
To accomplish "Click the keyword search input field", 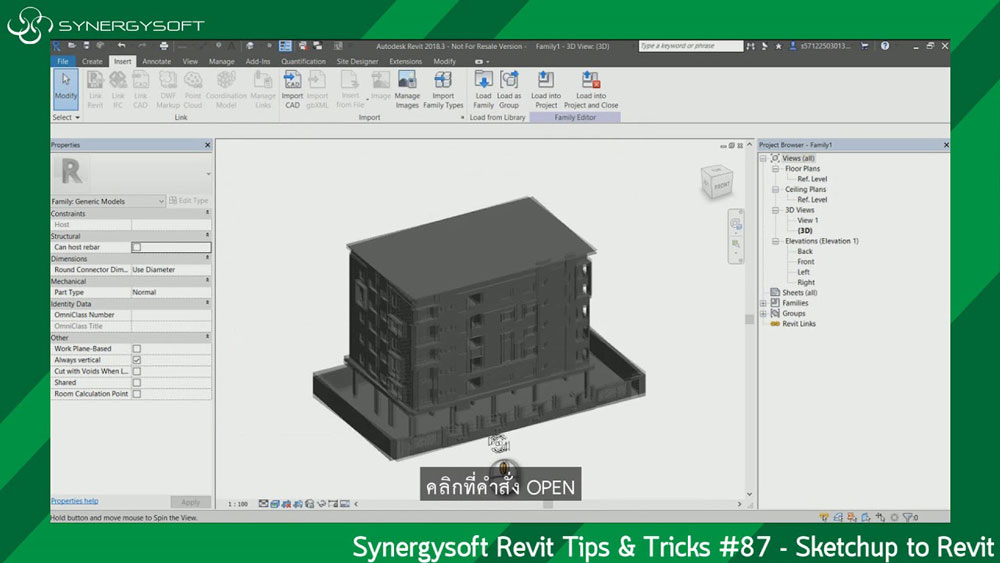I will [691, 46].
